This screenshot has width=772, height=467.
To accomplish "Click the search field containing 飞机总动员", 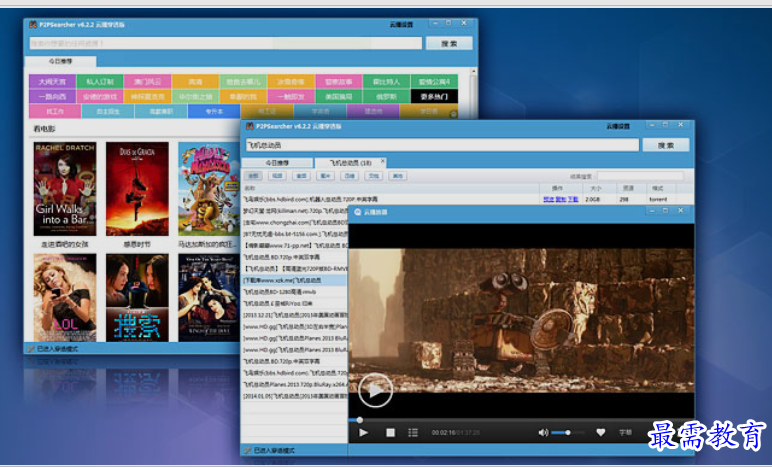I will [x=440, y=145].
